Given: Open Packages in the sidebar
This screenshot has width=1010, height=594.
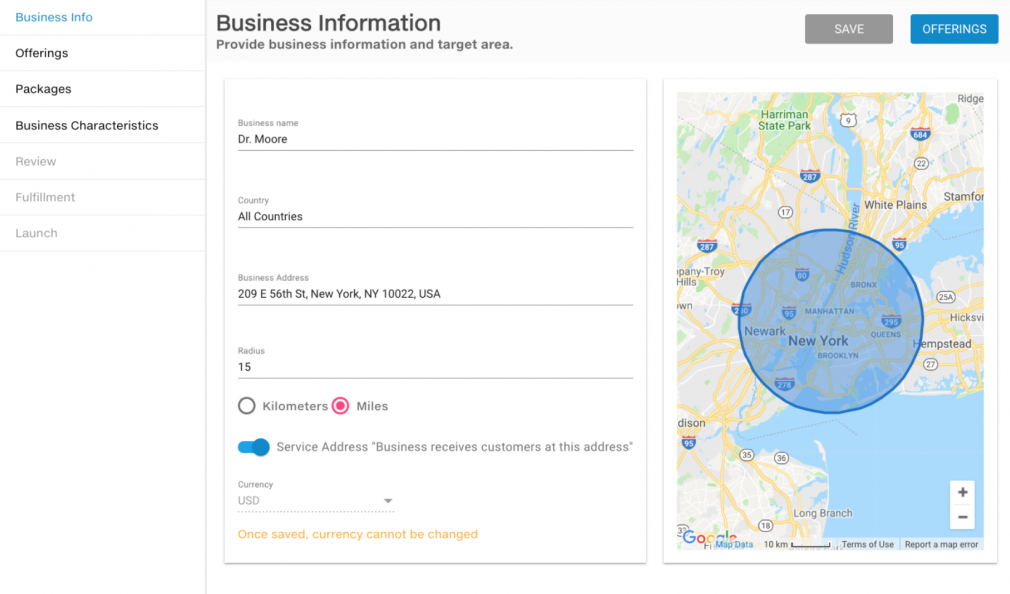Looking at the screenshot, I should pos(43,89).
